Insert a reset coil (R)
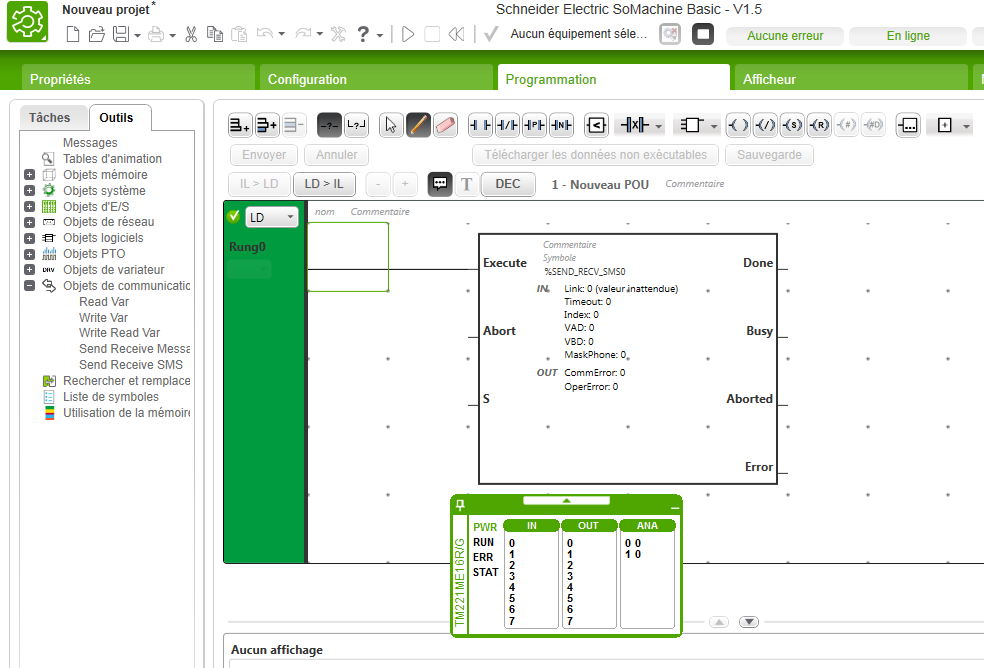This screenshot has height=668, width=984. [x=819, y=125]
